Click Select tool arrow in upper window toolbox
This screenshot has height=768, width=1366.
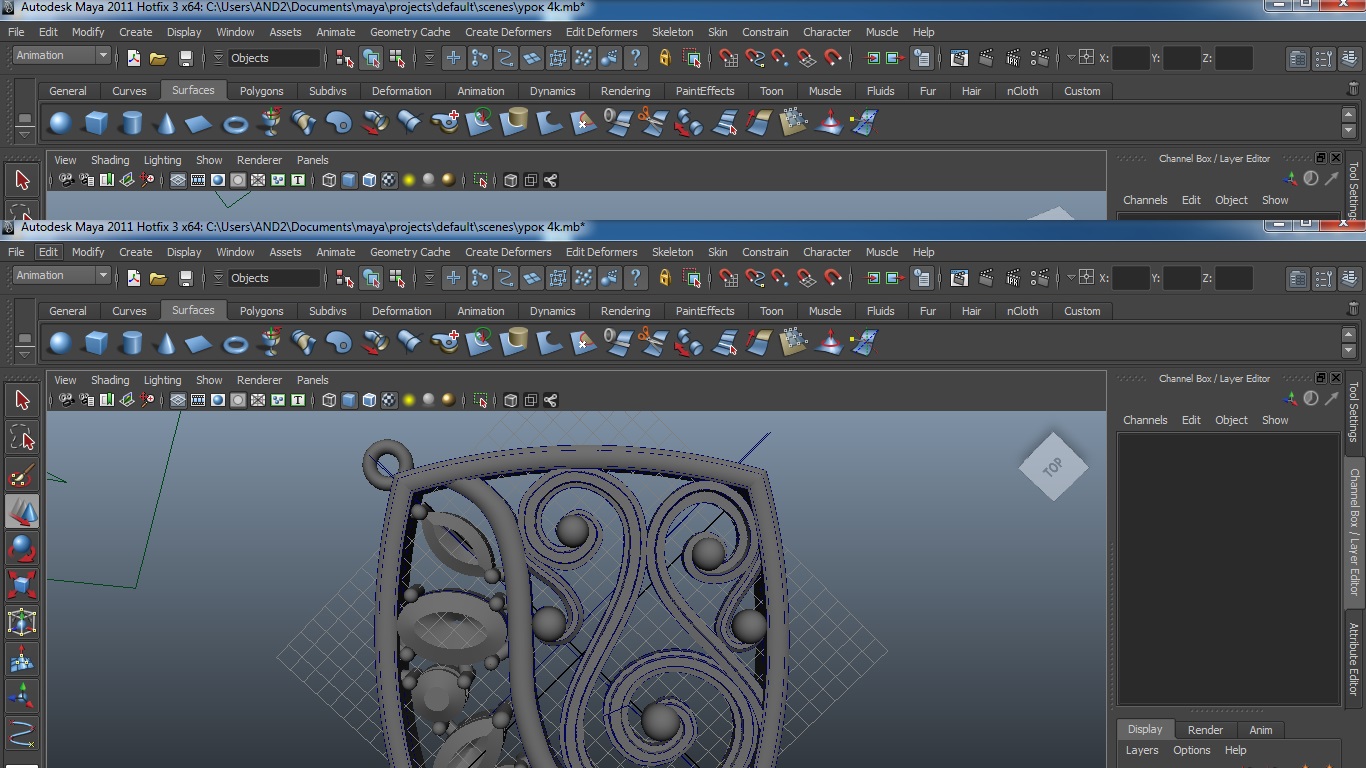pyautogui.click(x=22, y=180)
